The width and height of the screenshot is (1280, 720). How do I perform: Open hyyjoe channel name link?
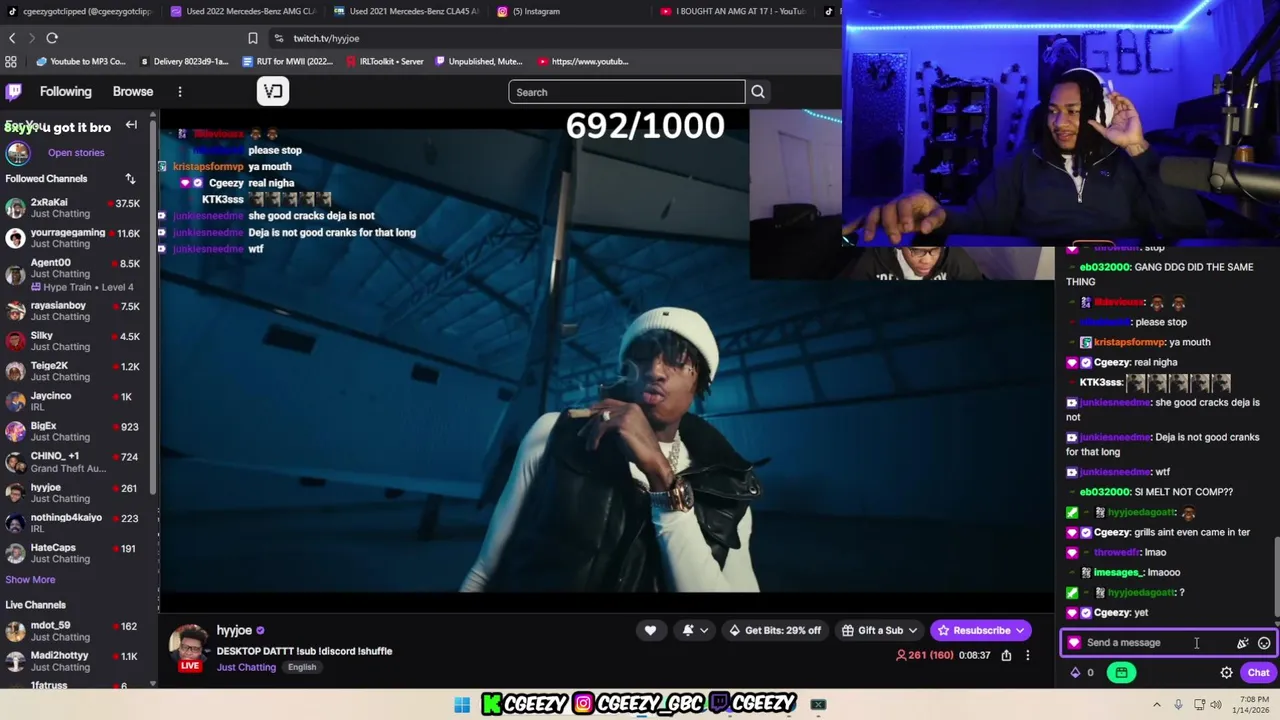(x=234, y=631)
